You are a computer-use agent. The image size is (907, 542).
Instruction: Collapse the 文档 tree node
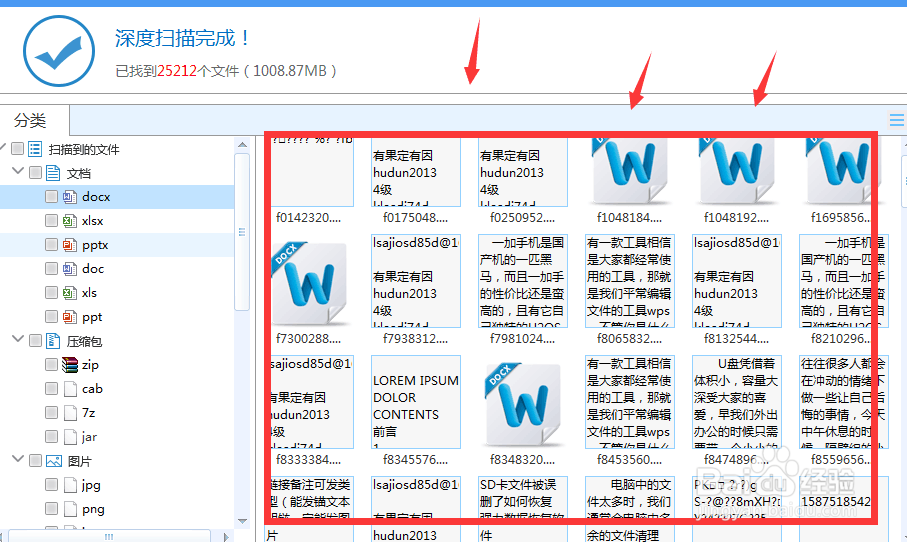click(18, 171)
